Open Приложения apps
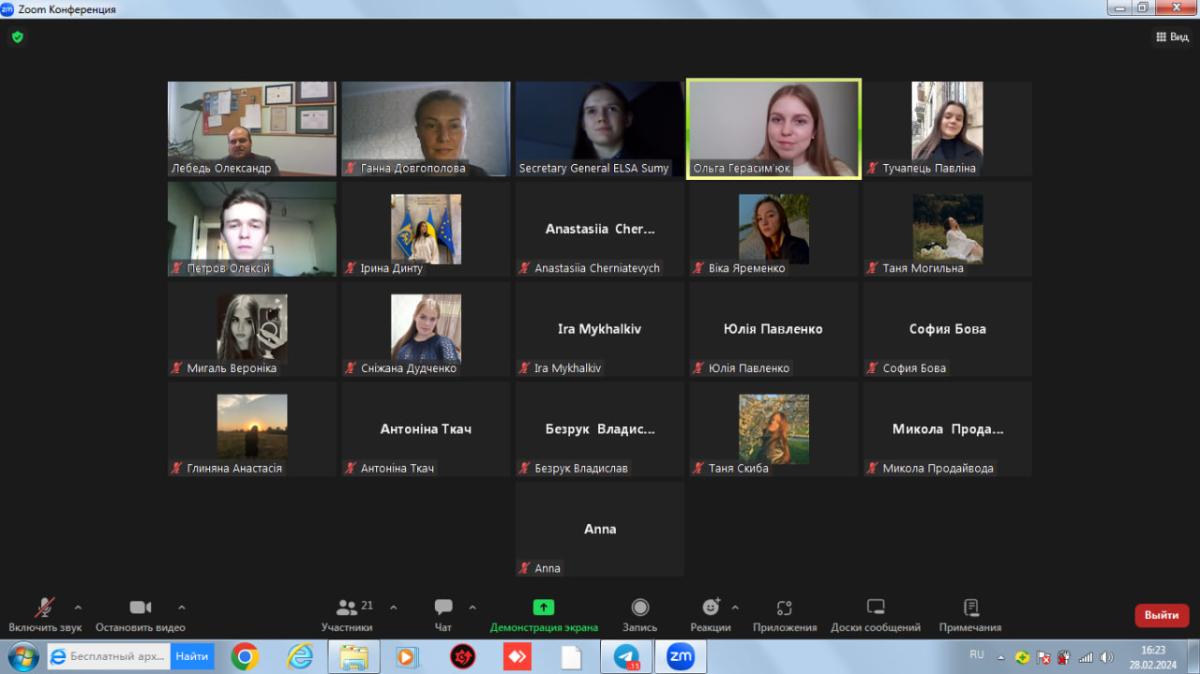This screenshot has height=674, width=1200. [x=784, y=615]
